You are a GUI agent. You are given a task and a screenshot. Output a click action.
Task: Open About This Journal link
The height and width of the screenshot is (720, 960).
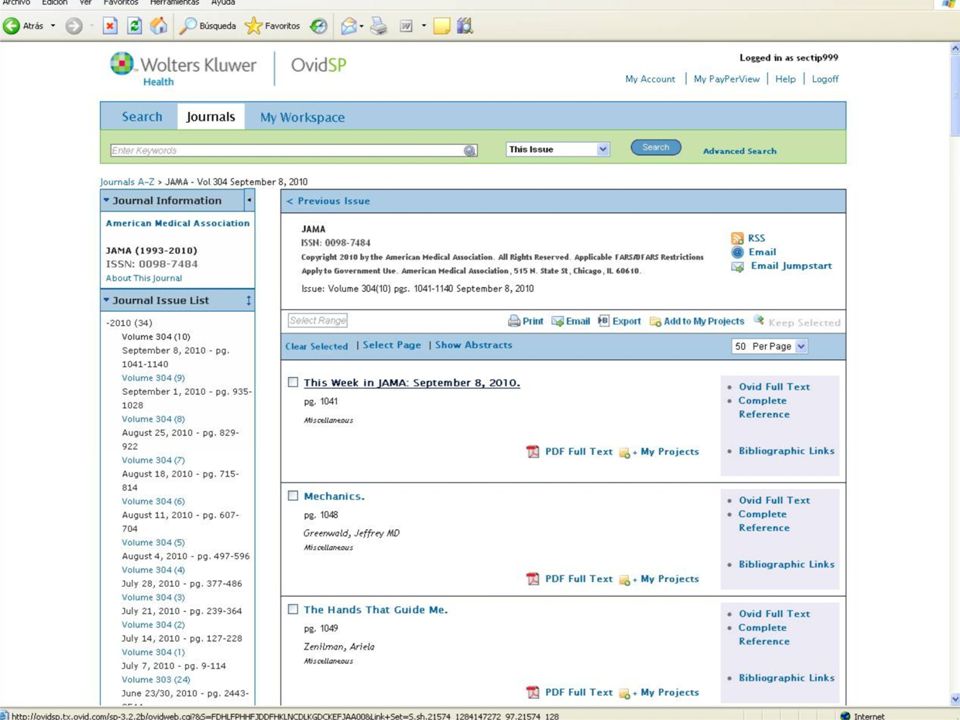click(144, 278)
